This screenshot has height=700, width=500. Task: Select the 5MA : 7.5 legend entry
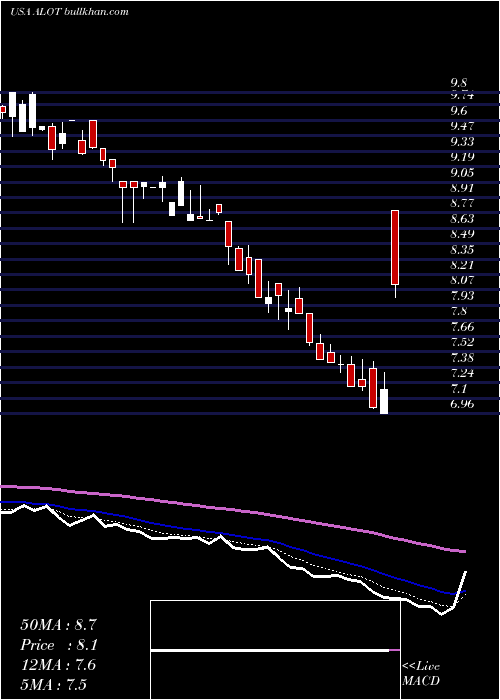point(53,684)
